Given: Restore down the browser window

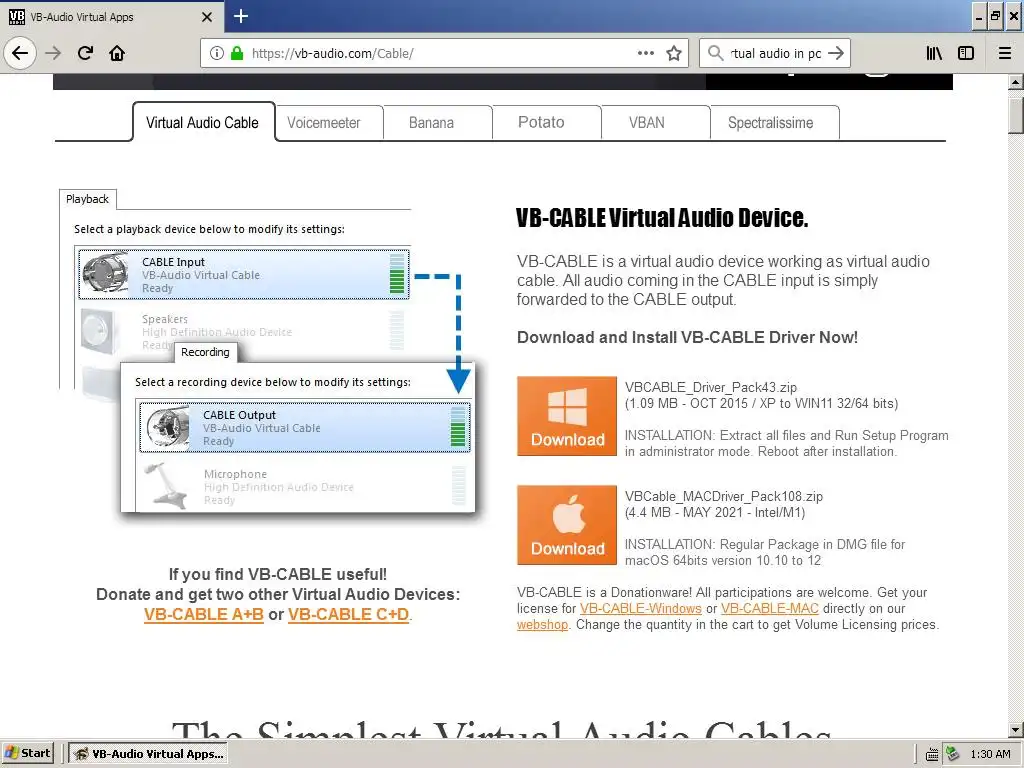Looking at the screenshot, I should 995,16.
